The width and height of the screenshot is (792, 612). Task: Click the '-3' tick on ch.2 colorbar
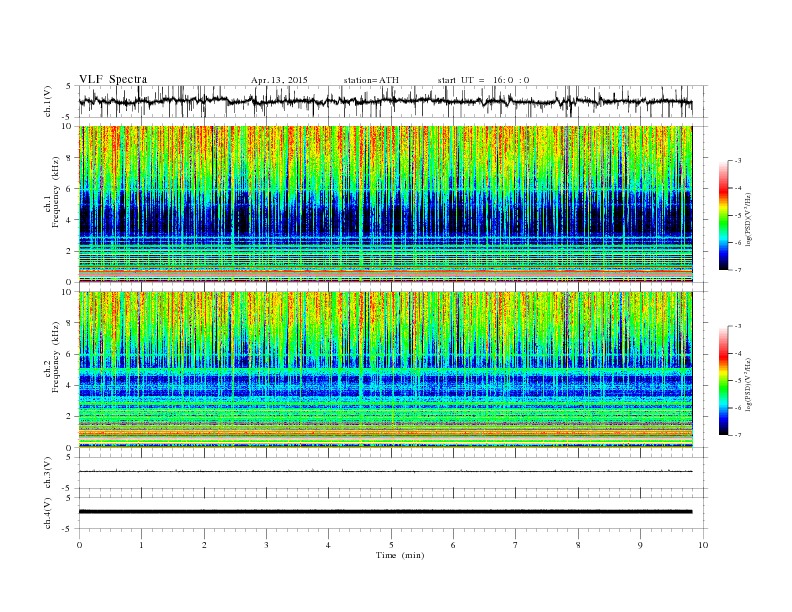click(x=738, y=326)
